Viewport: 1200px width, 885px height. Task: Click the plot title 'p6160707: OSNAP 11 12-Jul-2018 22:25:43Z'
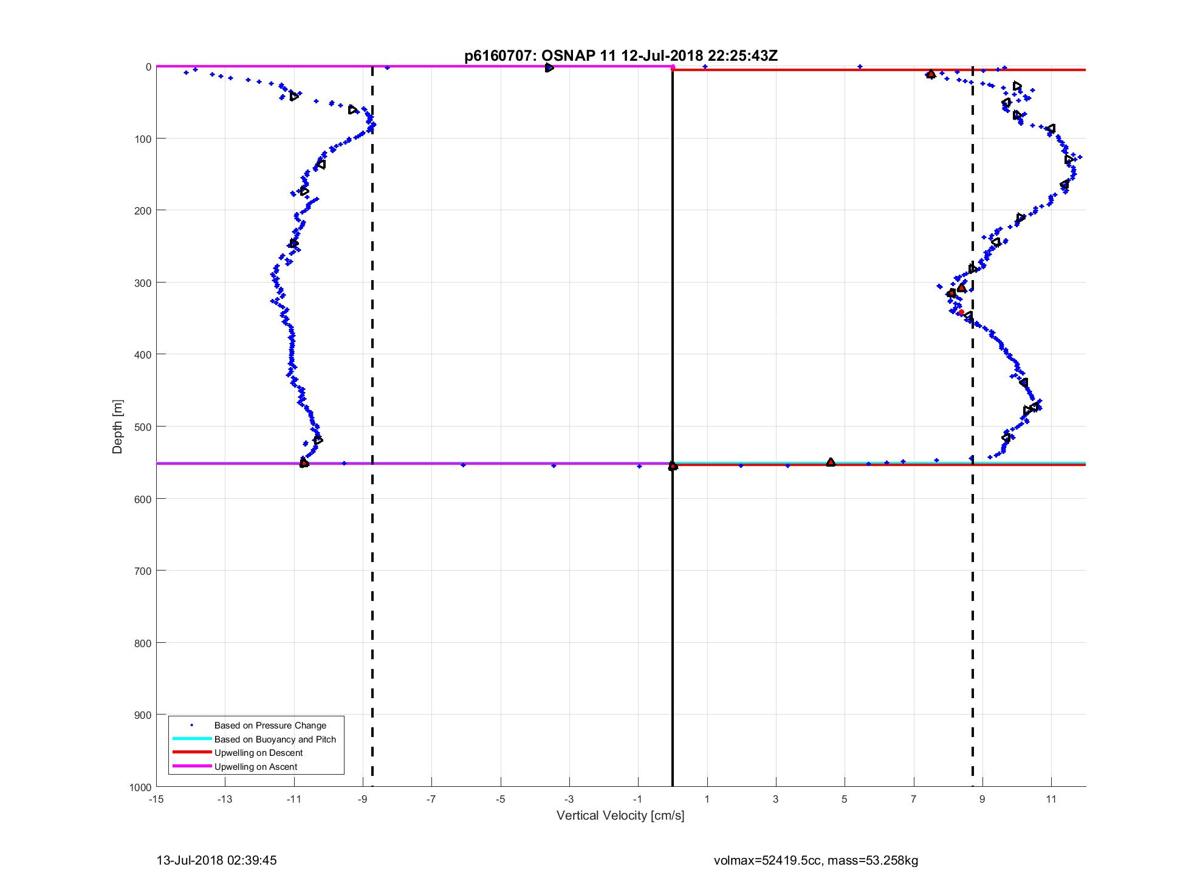[620, 56]
